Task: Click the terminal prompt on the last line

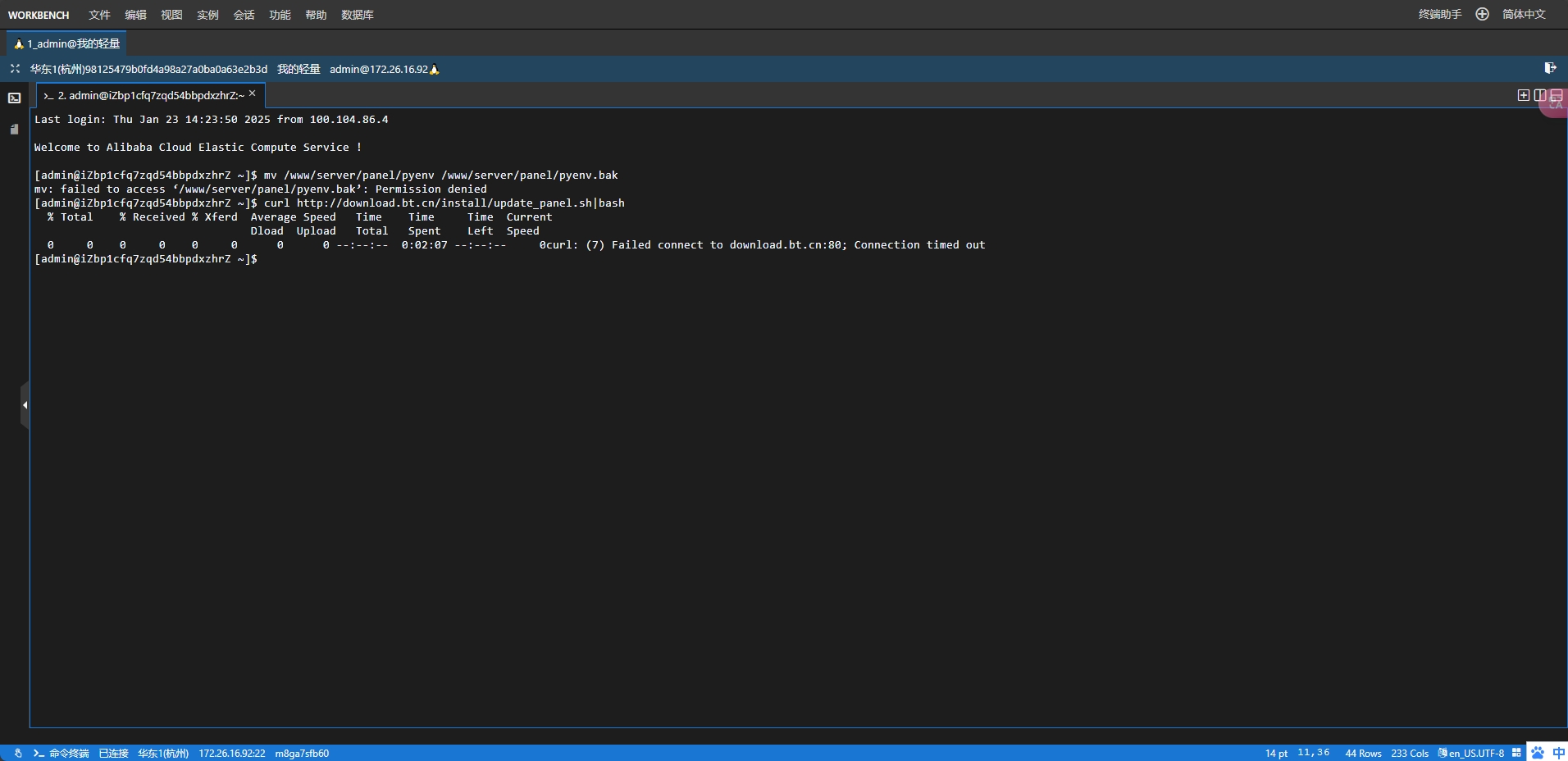Action: pyautogui.click(x=146, y=258)
